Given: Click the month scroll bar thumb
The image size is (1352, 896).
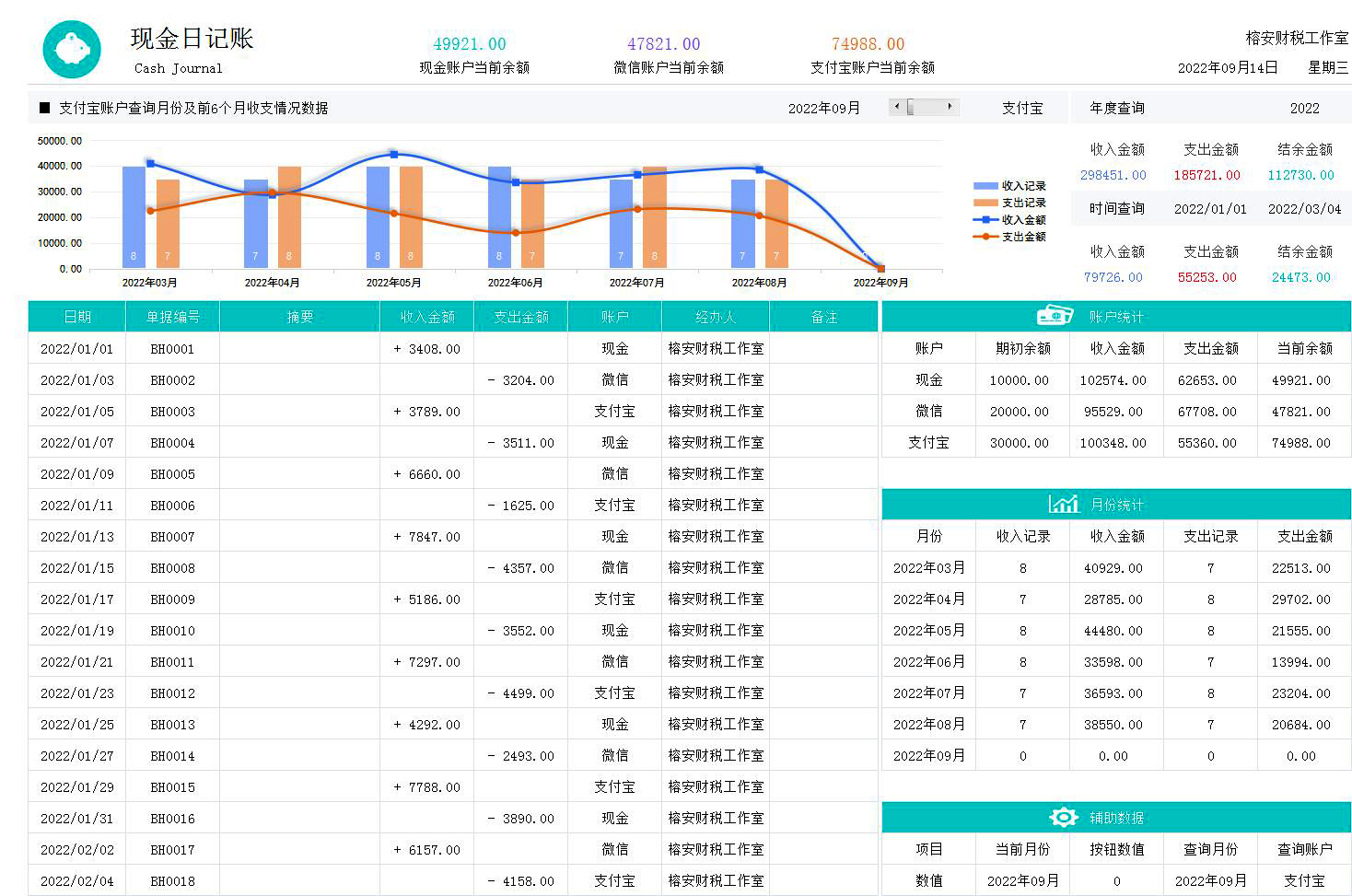Looking at the screenshot, I should pyautogui.click(x=910, y=107).
